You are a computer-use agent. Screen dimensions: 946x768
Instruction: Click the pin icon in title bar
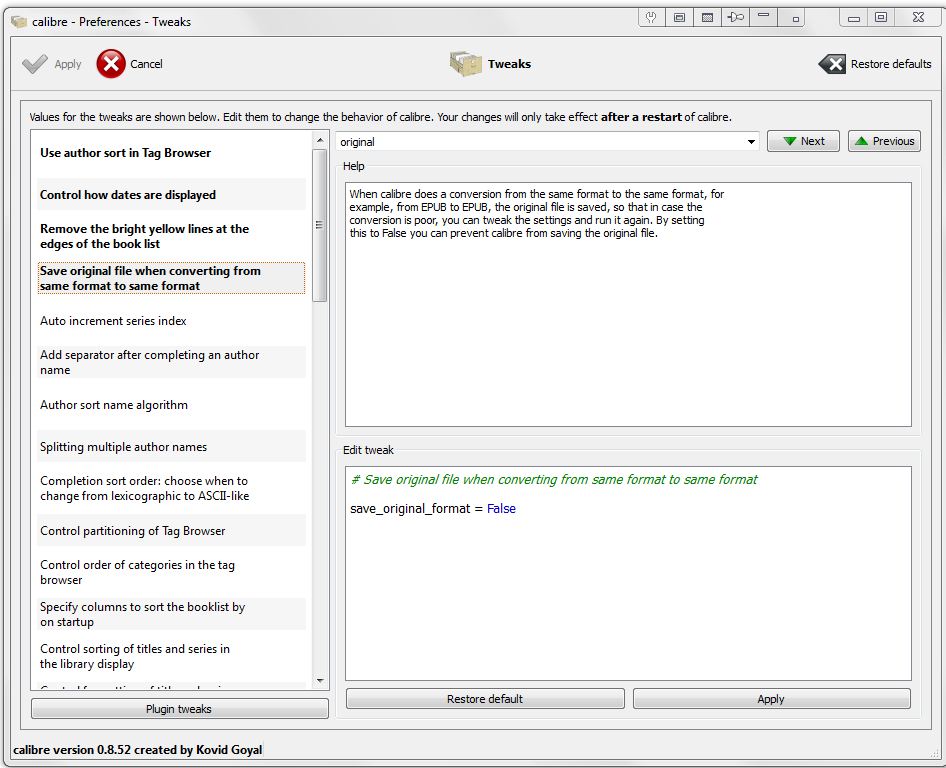[735, 17]
